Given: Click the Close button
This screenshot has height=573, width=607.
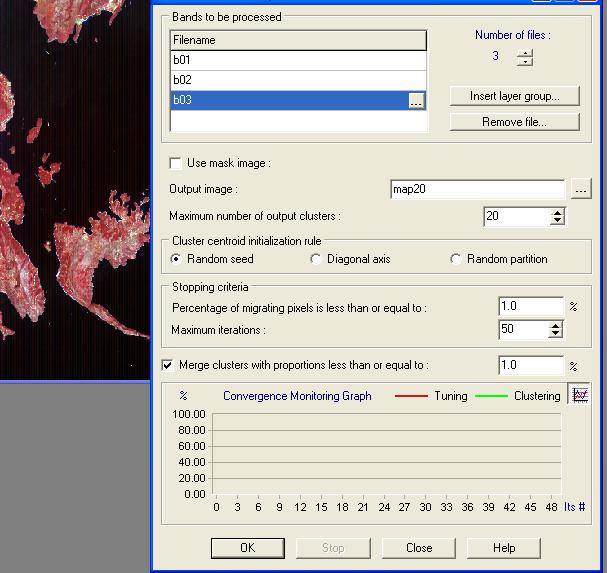Looking at the screenshot, I should [419, 548].
